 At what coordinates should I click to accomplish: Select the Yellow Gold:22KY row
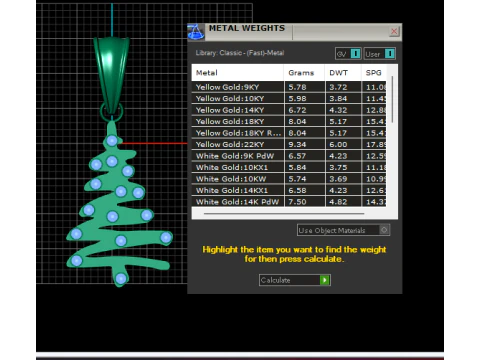tap(289, 144)
